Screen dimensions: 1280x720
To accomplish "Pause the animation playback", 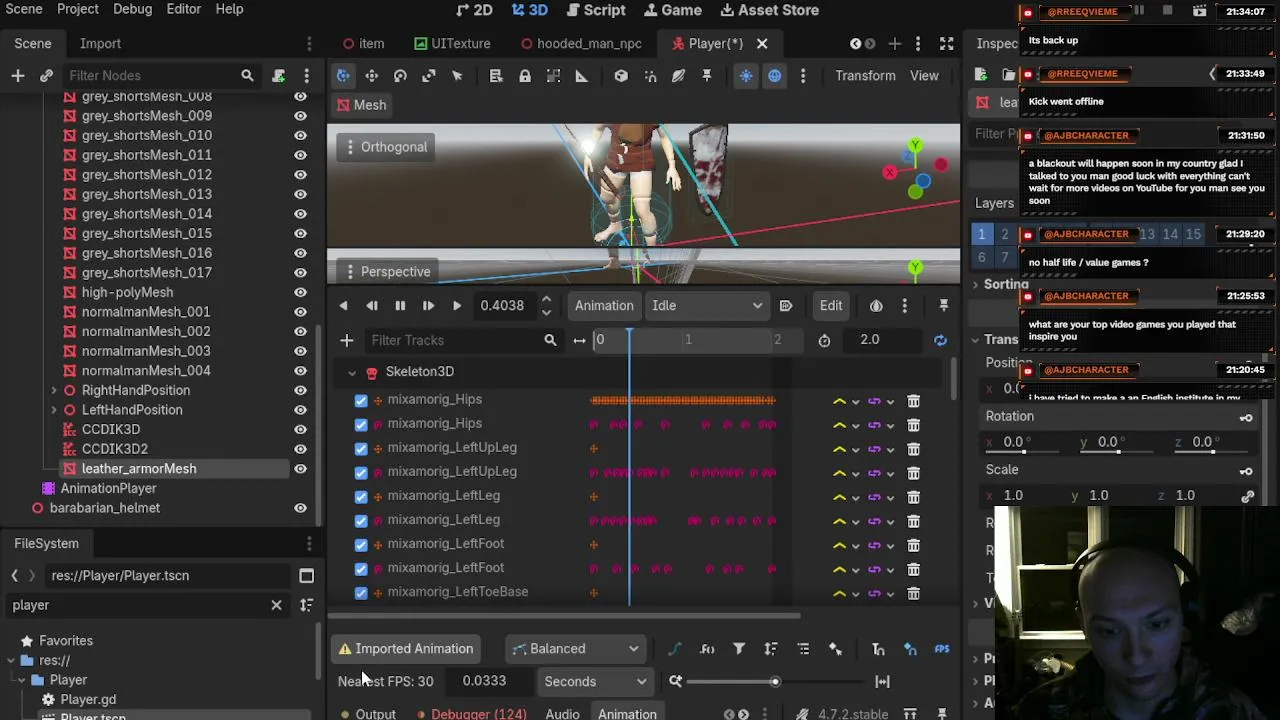I will click(x=400, y=306).
